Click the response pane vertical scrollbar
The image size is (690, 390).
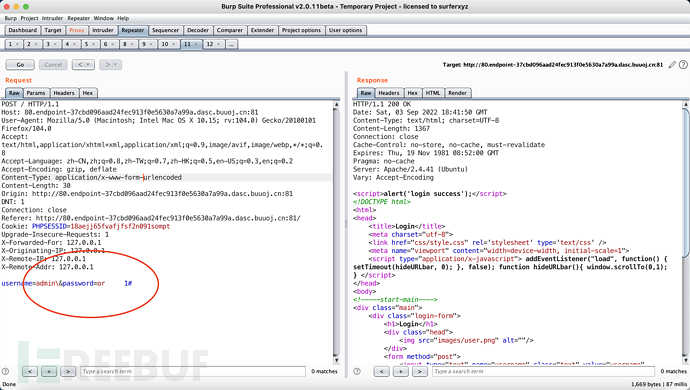(685, 232)
